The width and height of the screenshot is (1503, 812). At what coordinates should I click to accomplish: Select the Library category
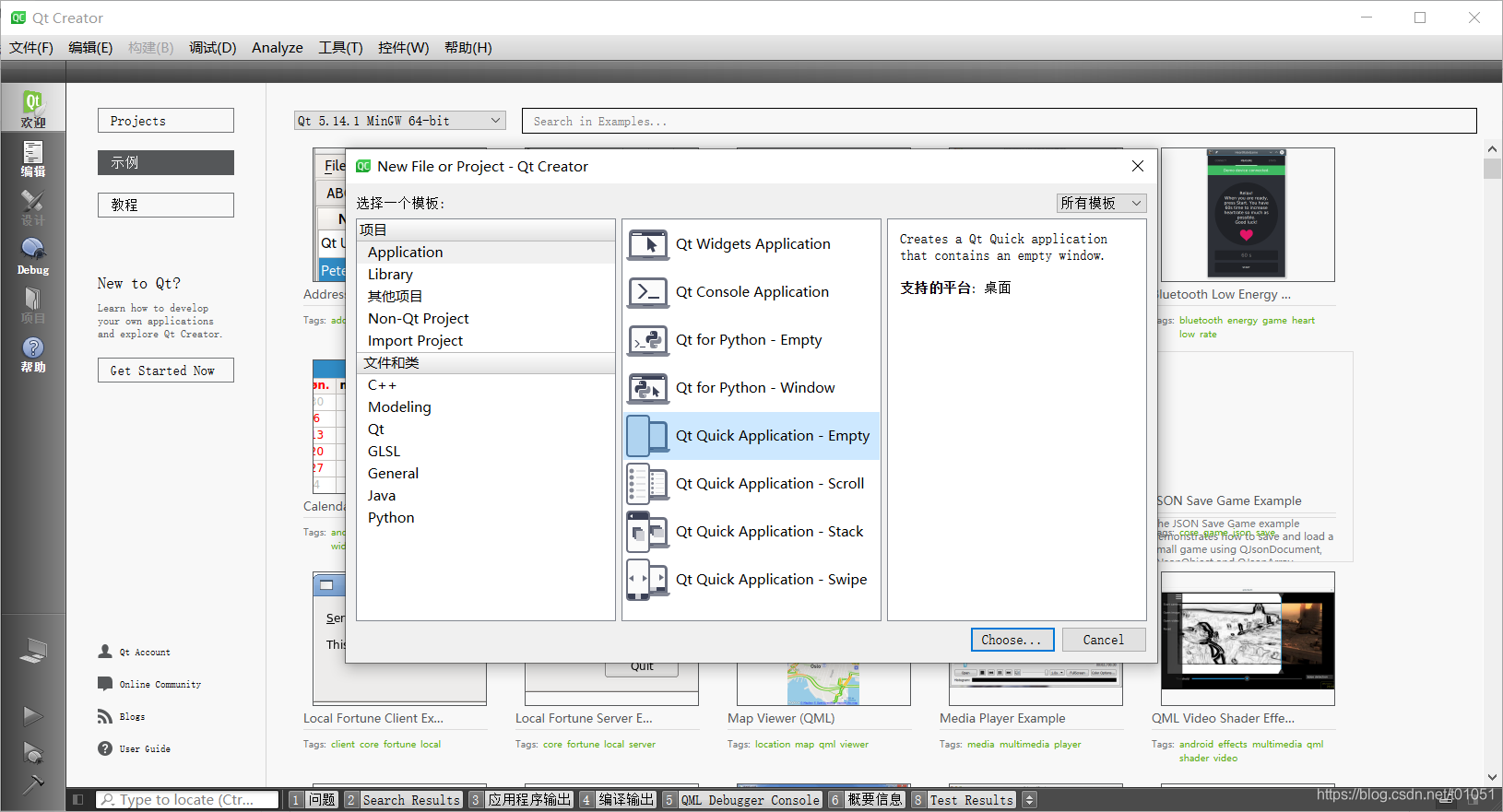tap(486, 275)
